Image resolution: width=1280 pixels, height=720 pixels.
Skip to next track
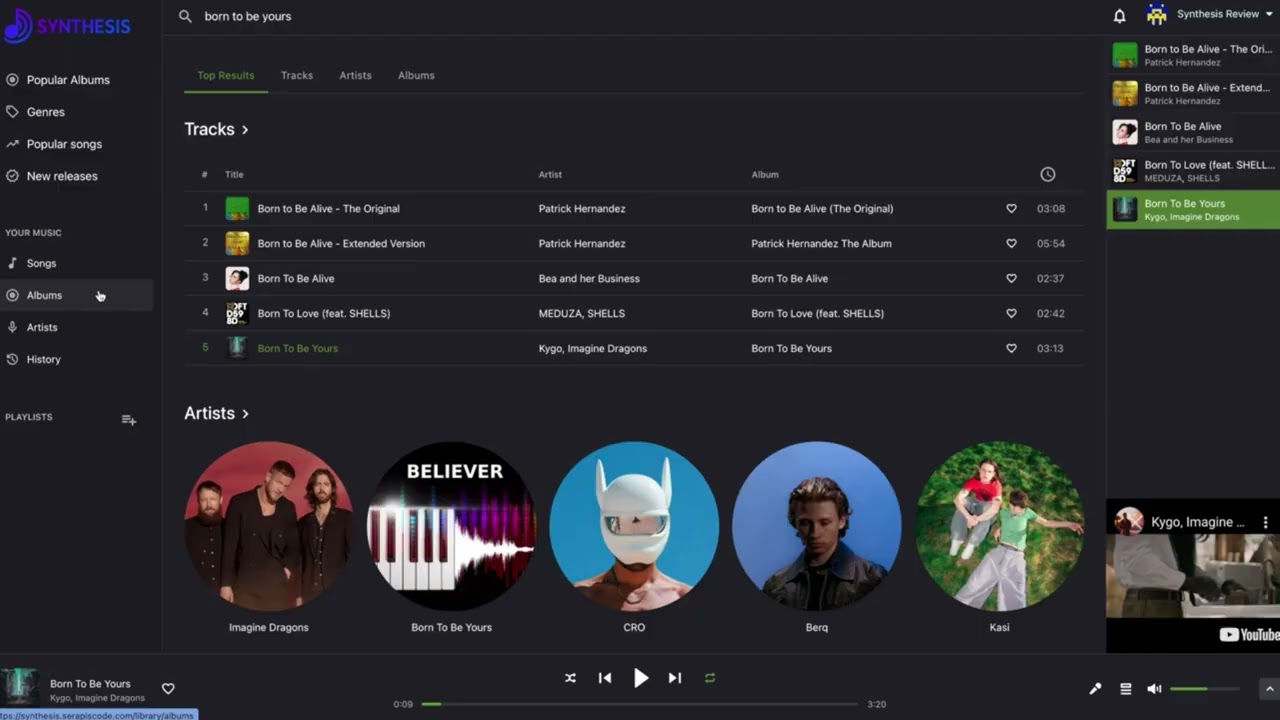pyautogui.click(x=675, y=678)
